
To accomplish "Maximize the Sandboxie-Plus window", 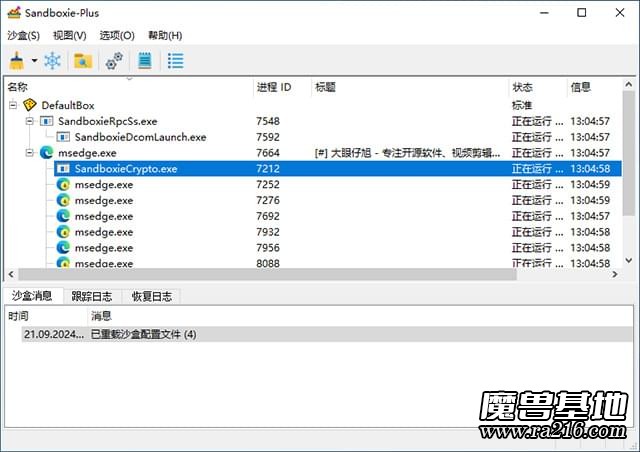I will tap(582, 13).
